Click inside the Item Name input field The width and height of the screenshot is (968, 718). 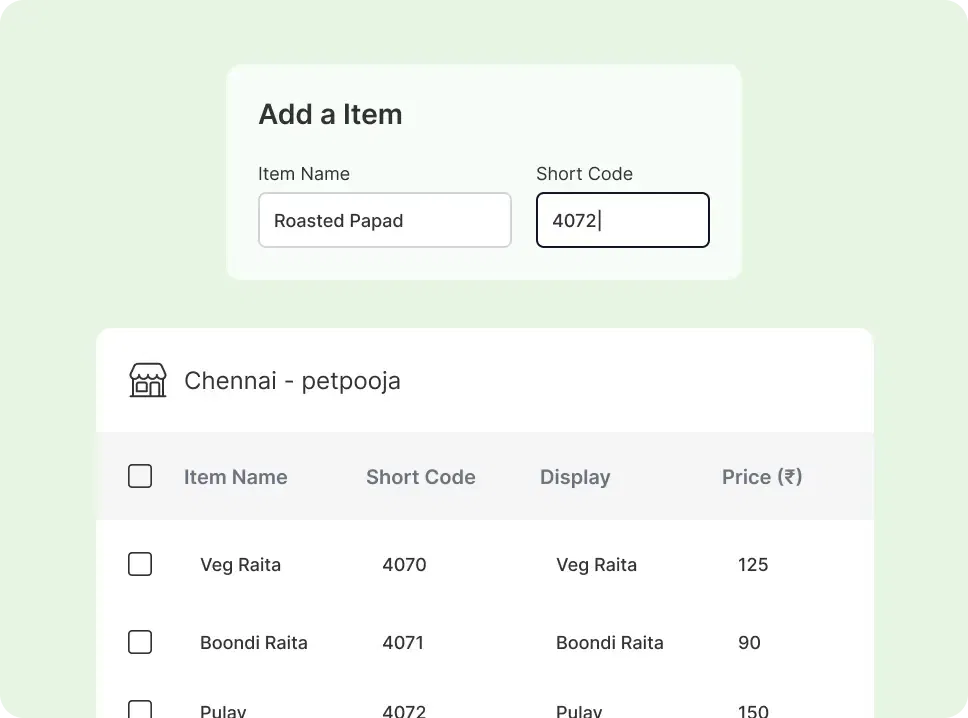click(x=384, y=220)
